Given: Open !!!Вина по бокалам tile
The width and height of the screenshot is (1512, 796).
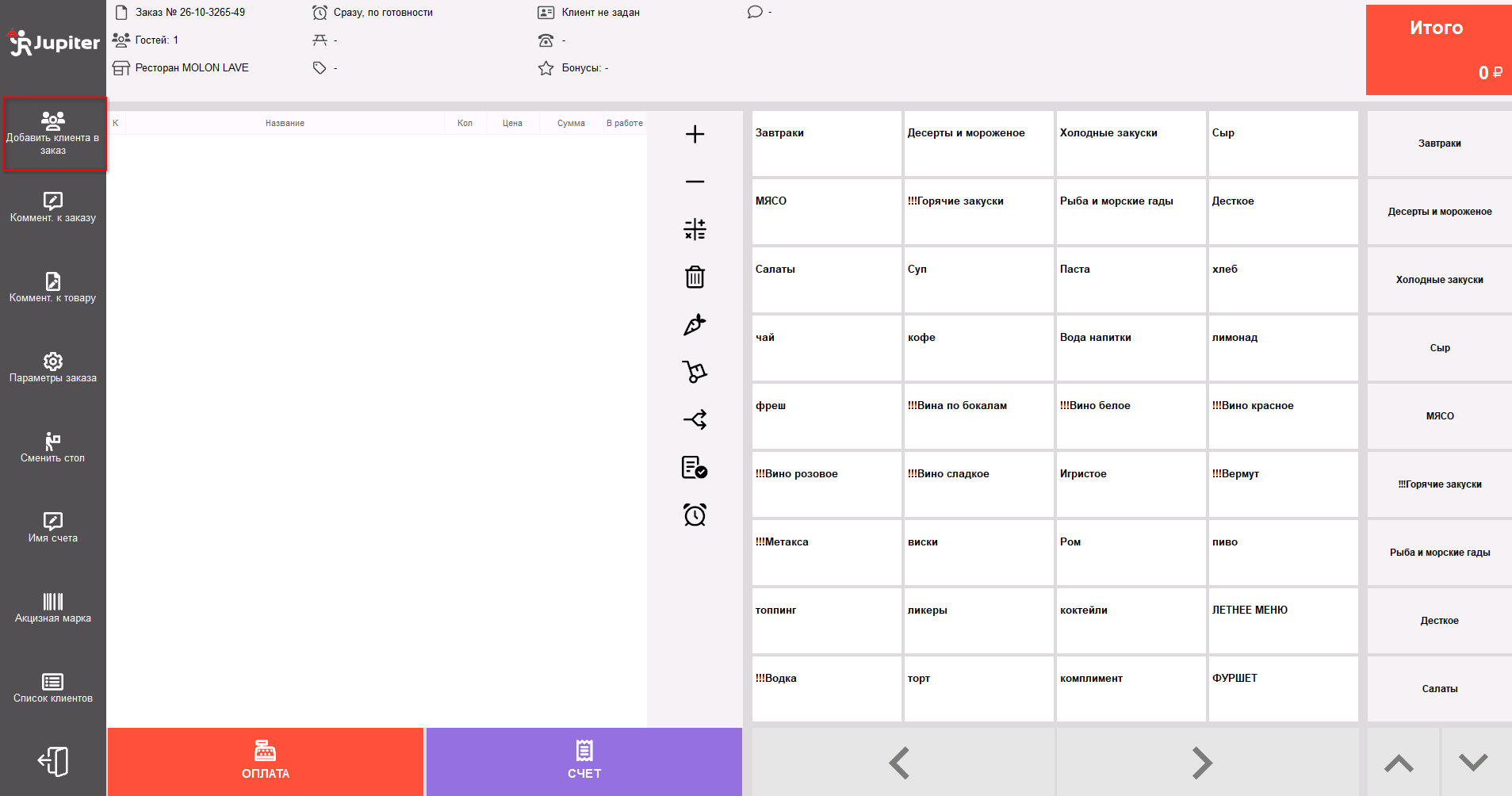Looking at the screenshot, I should click(x=978, y=416).
